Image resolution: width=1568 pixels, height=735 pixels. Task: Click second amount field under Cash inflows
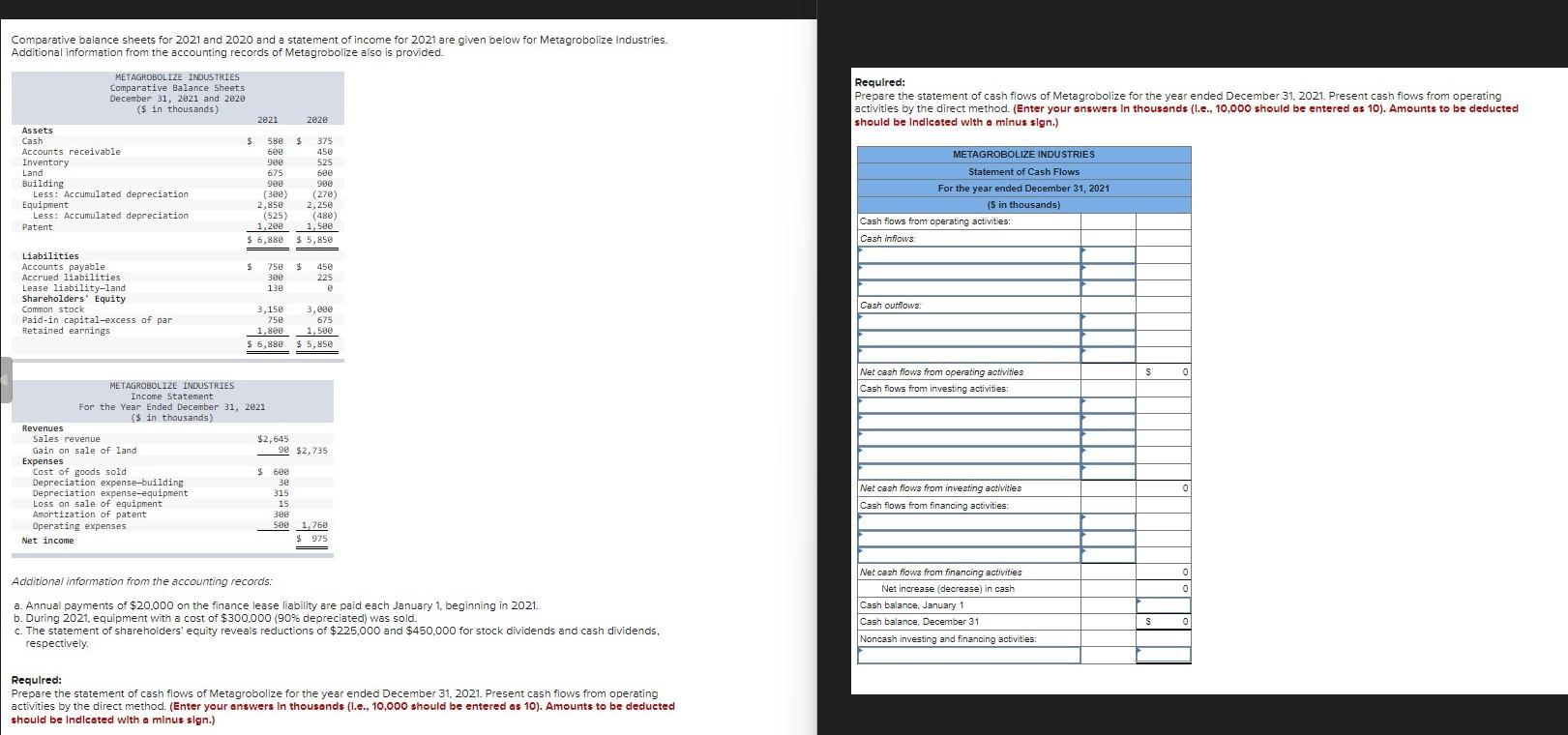click(1109, 272)
